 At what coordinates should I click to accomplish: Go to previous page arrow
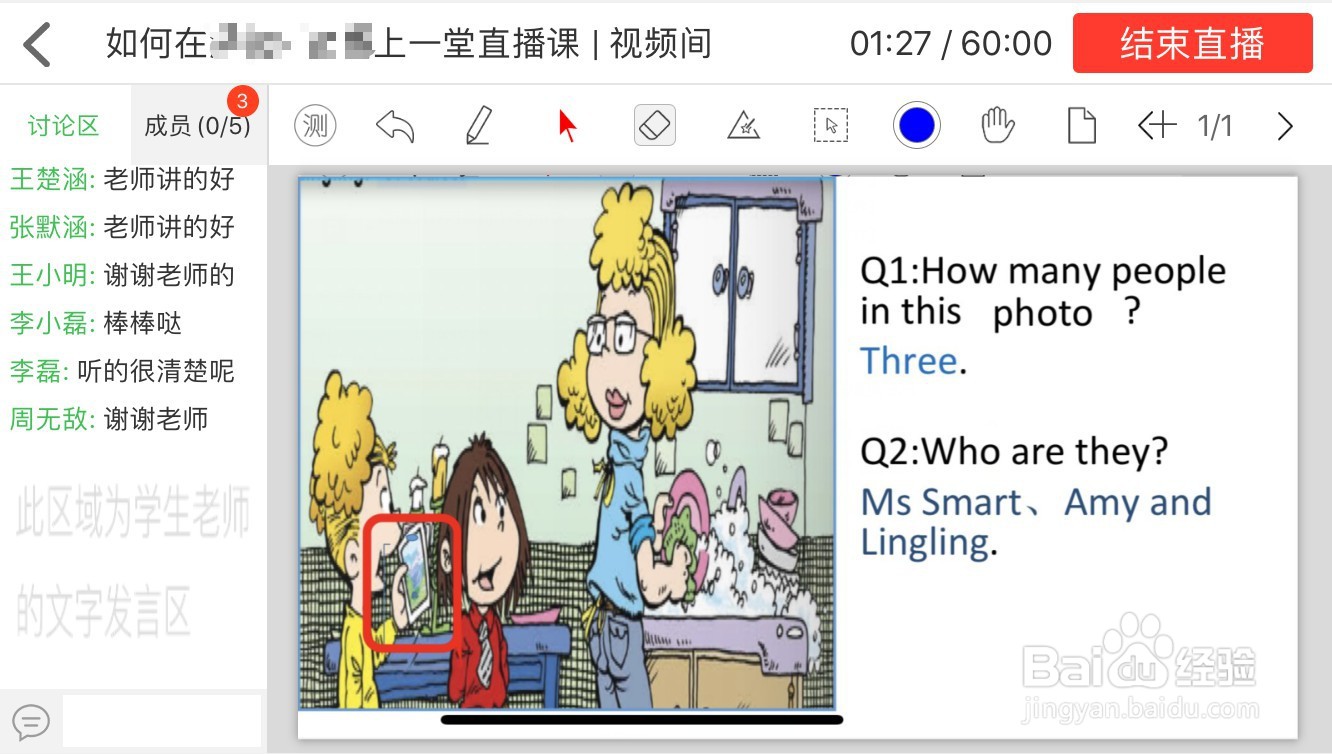click(x=1157, y=126)
